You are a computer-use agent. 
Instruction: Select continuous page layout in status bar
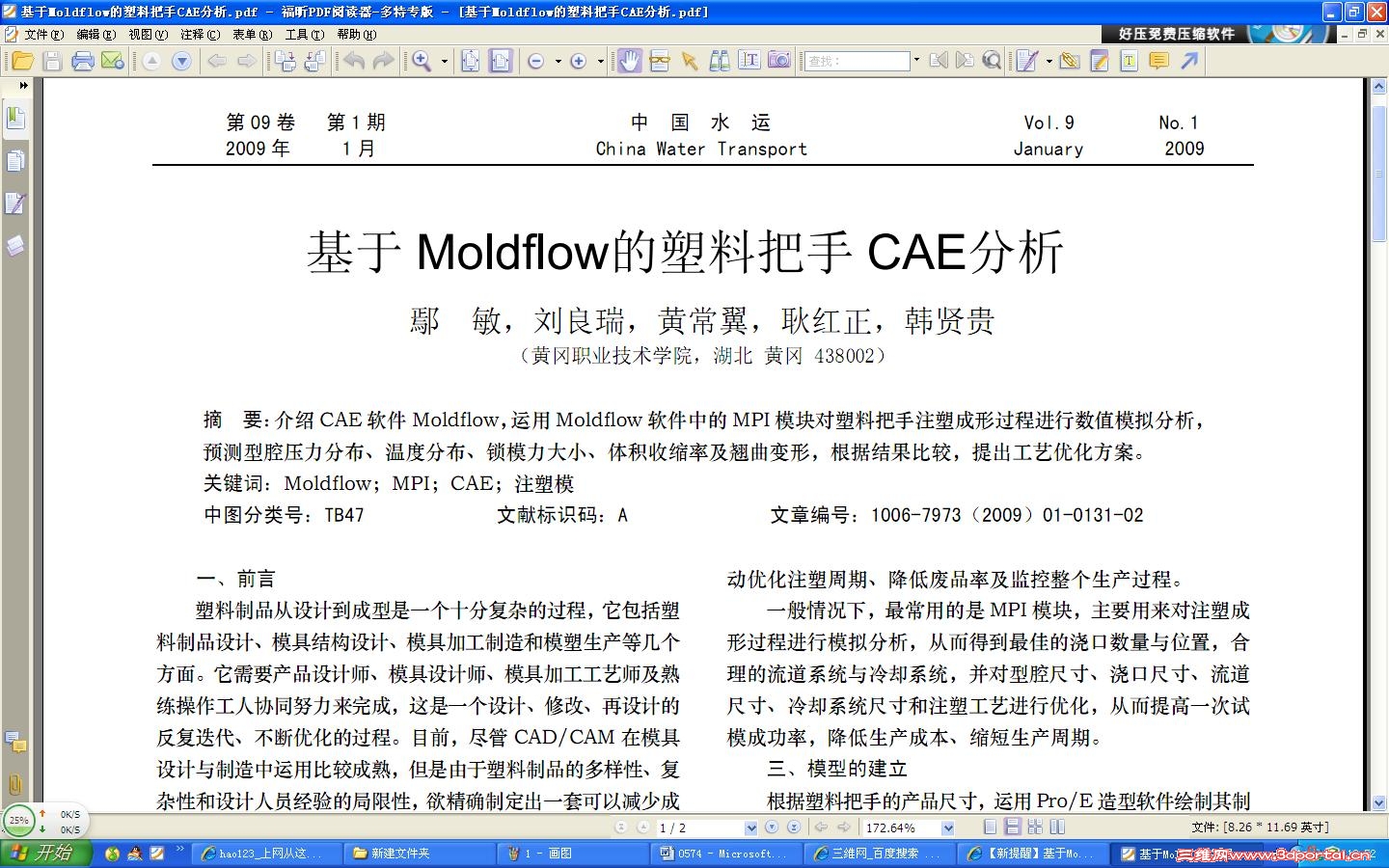1012,827
